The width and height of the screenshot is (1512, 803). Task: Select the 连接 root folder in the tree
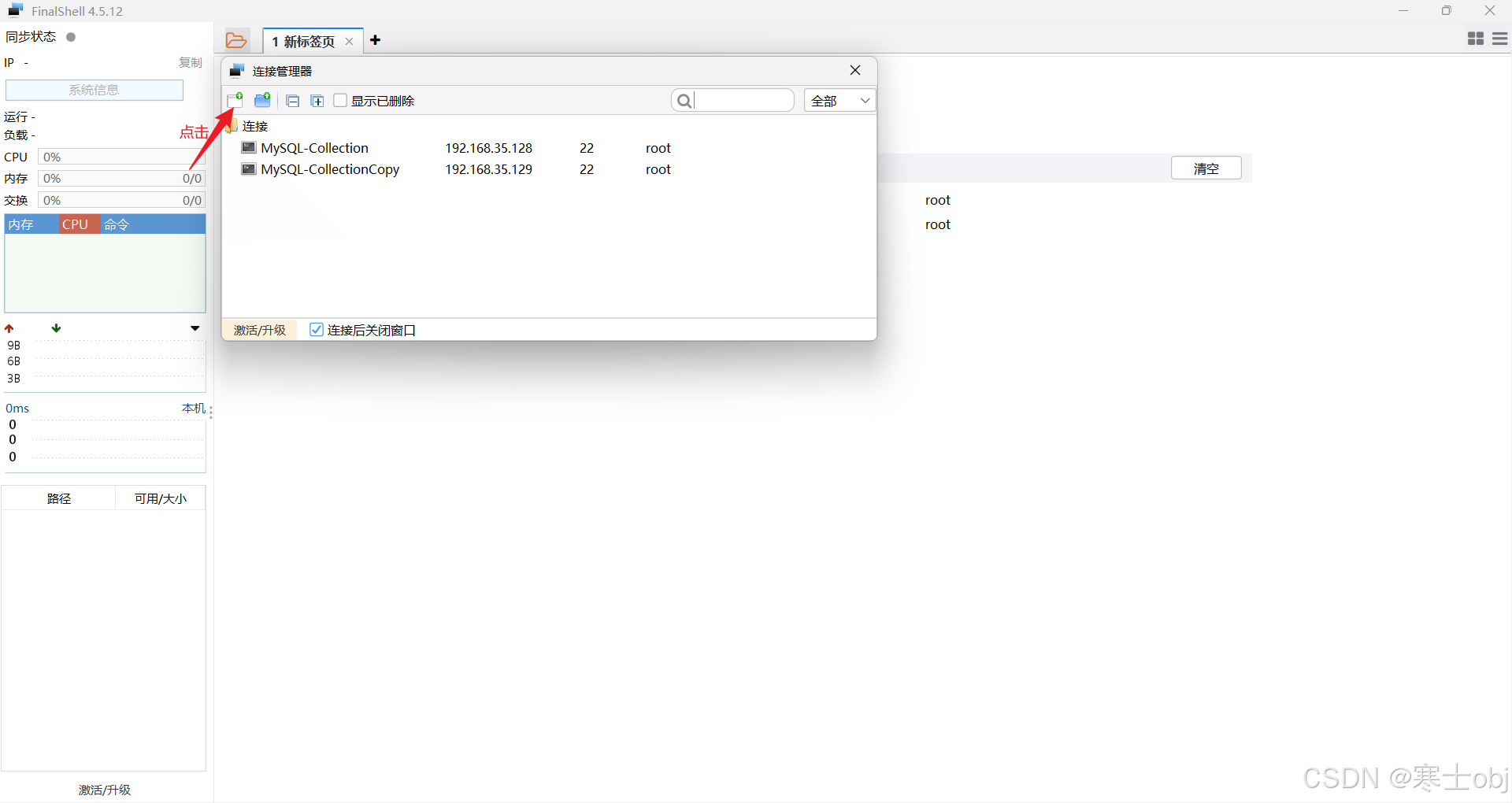pyautogui.click(x=255, y=126)
